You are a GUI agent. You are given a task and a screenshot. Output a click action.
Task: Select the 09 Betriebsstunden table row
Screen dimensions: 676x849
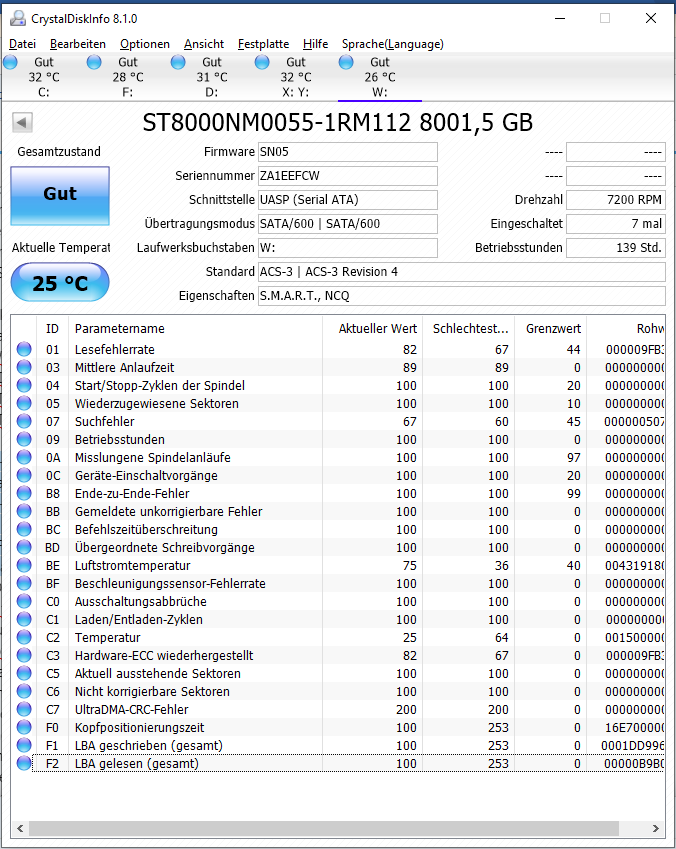(338, 439)
